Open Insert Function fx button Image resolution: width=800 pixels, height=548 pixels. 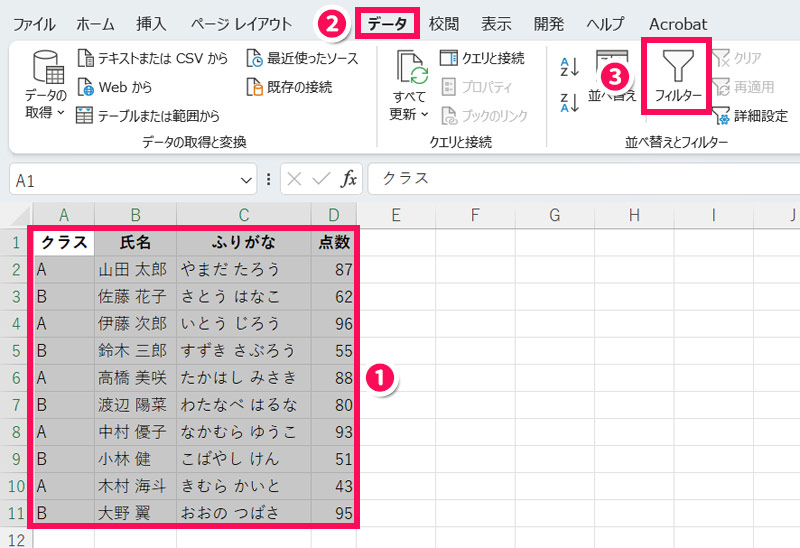(x=349, y=179)
